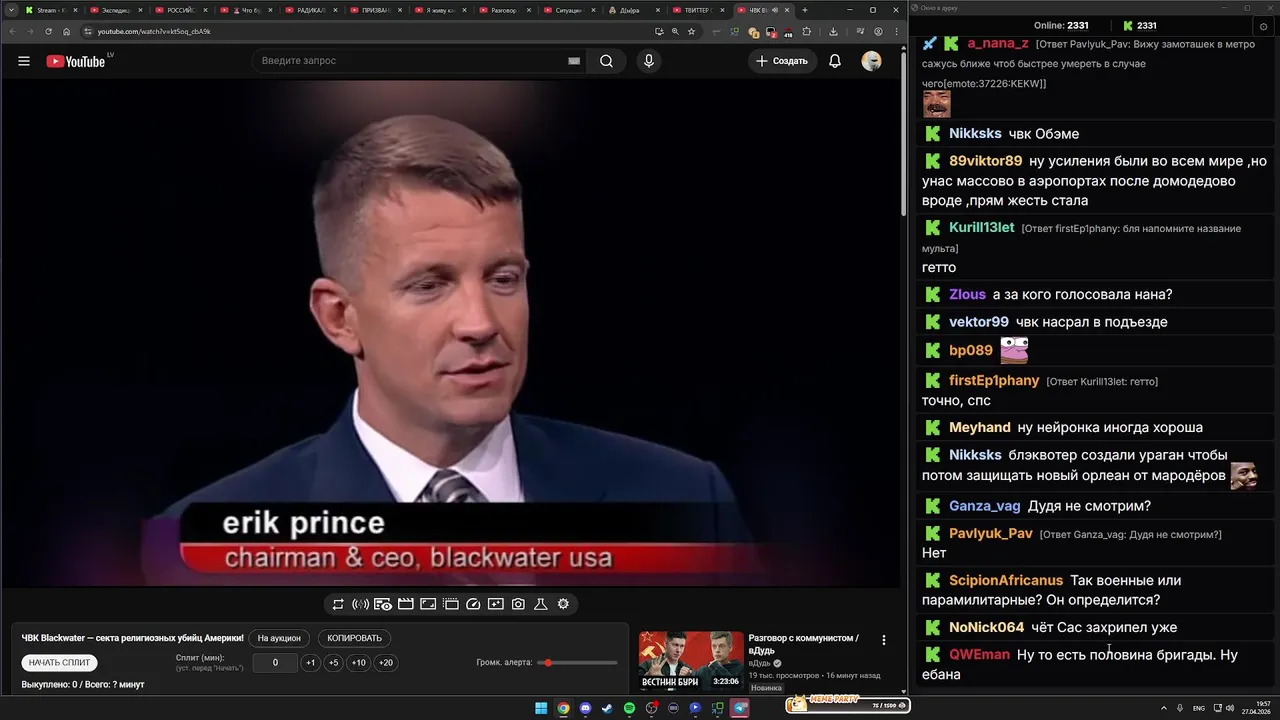Click the Создать create button
Viewport: 1280px width, 720px height.
click(782, 61)
